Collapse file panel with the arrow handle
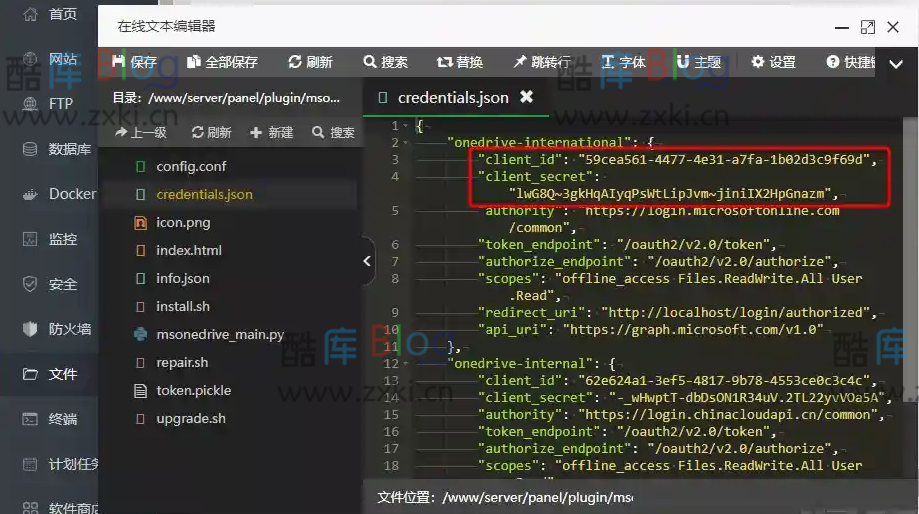 click(x=367, y=261)
